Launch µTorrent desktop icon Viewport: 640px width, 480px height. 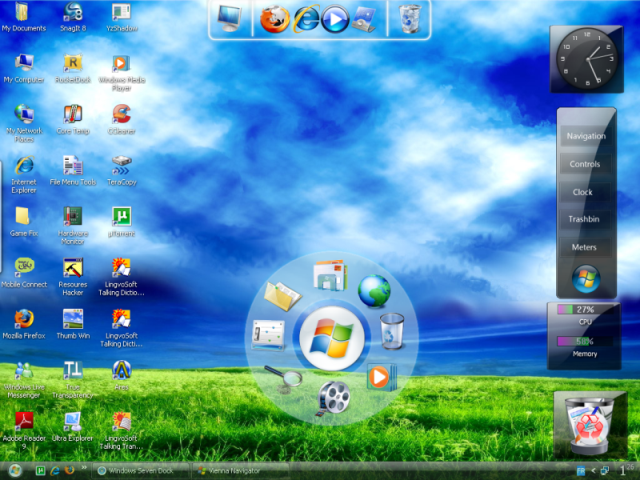click(x=122, y=222)
